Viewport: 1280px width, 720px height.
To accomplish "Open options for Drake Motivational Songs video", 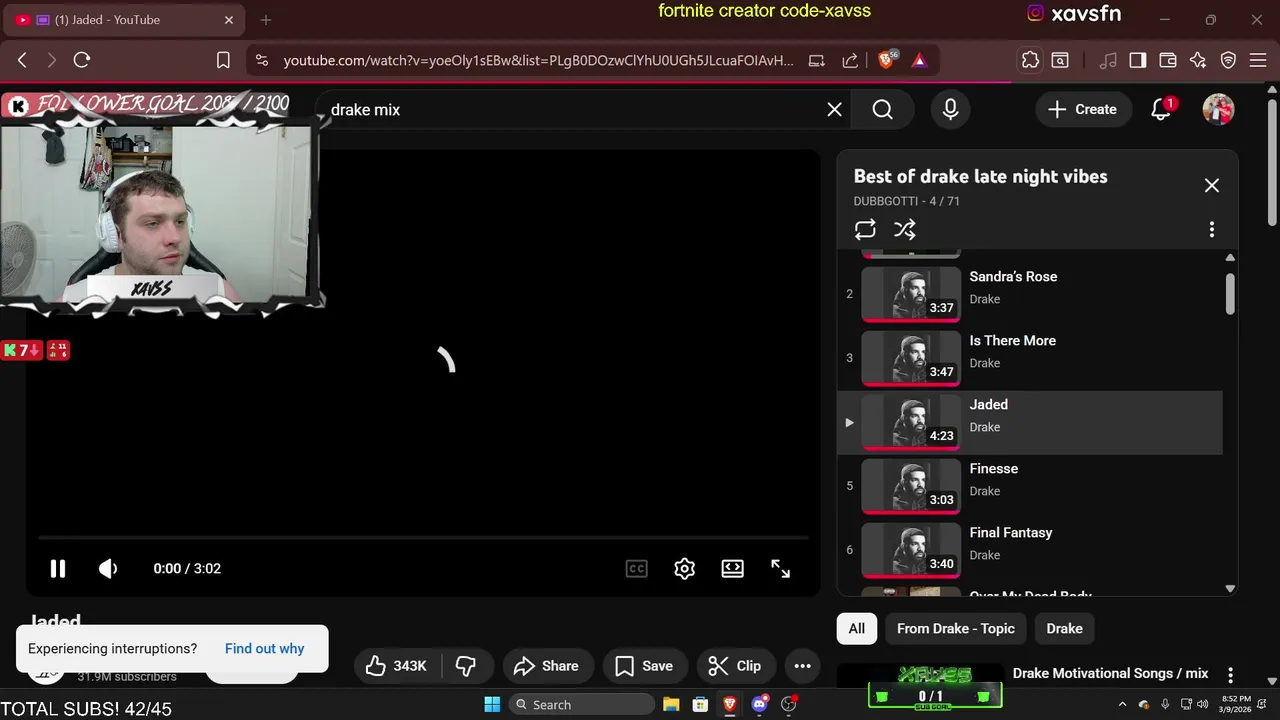I will pyautogui.click(x=1230, y=675).
